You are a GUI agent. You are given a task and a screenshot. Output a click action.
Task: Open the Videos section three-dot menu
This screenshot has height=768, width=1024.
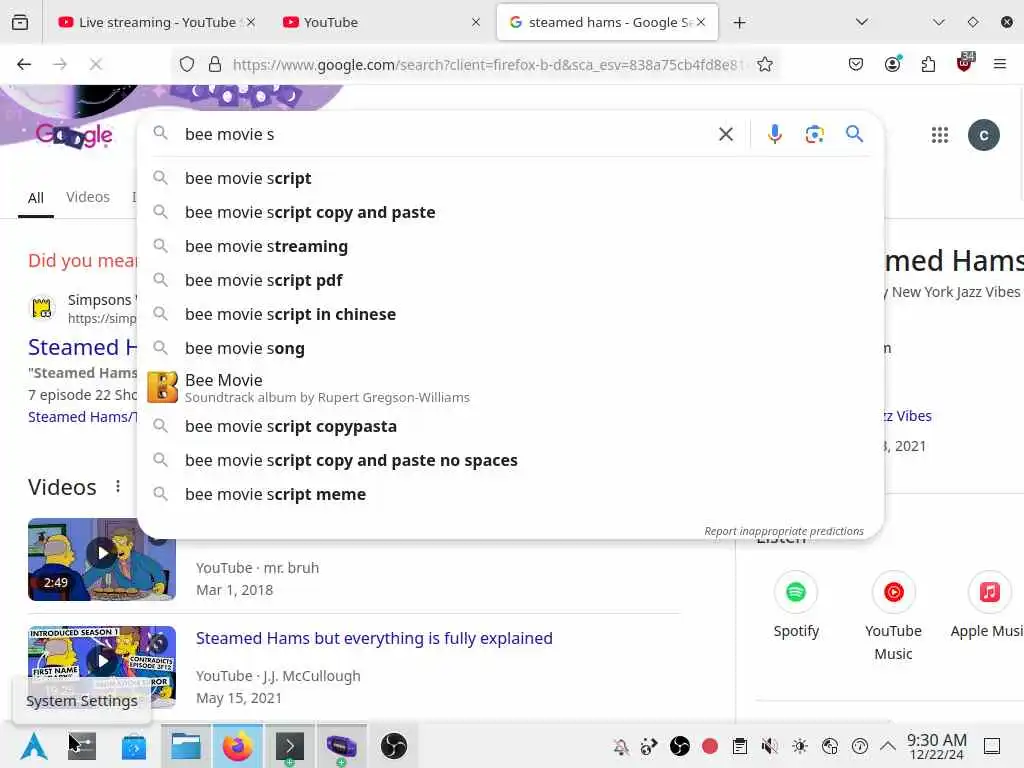point(118,487)
